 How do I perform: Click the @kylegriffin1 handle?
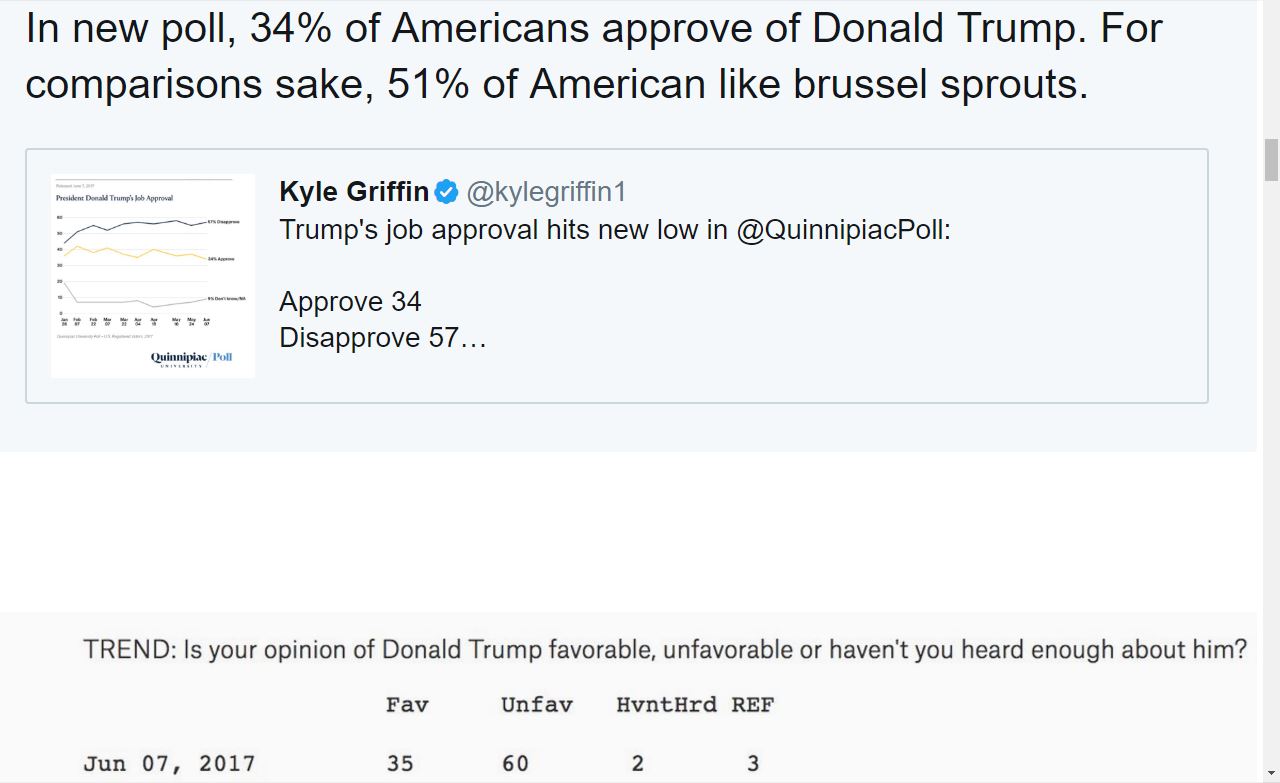click(546, 192)
